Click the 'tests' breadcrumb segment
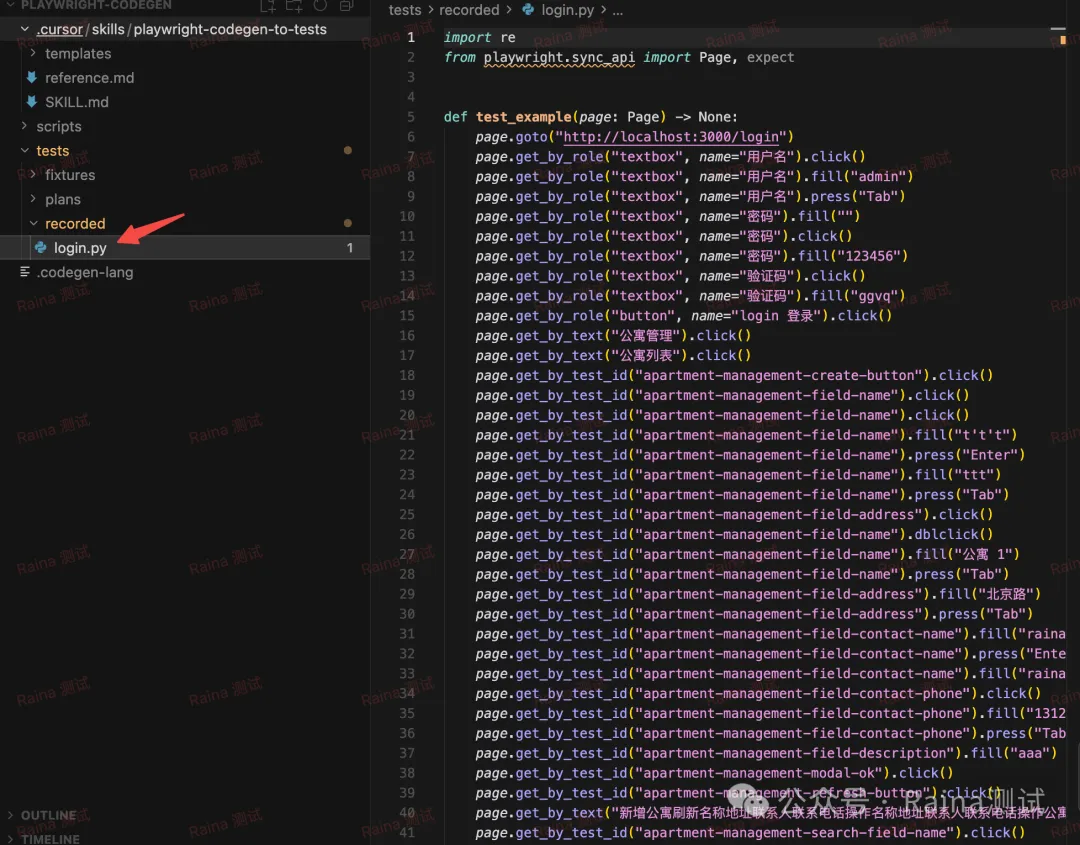This screenshot has height=845, width=1080. point(404,10)
